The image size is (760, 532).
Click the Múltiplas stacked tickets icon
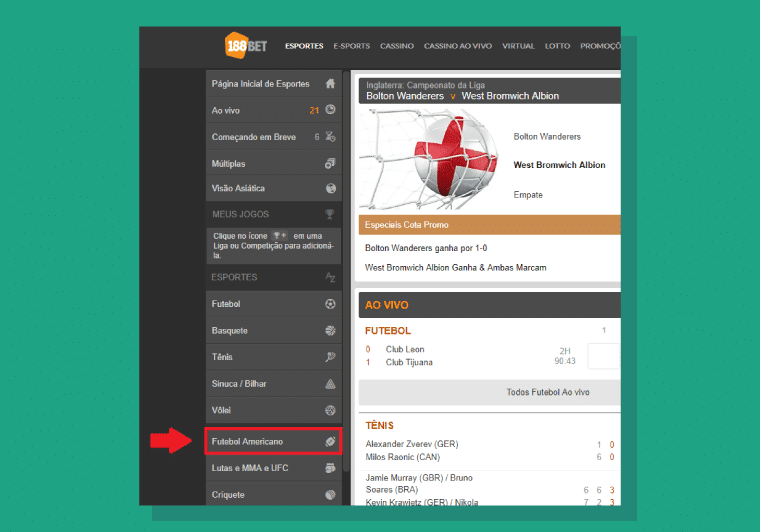pyautogui.click(x=330, y=164)
